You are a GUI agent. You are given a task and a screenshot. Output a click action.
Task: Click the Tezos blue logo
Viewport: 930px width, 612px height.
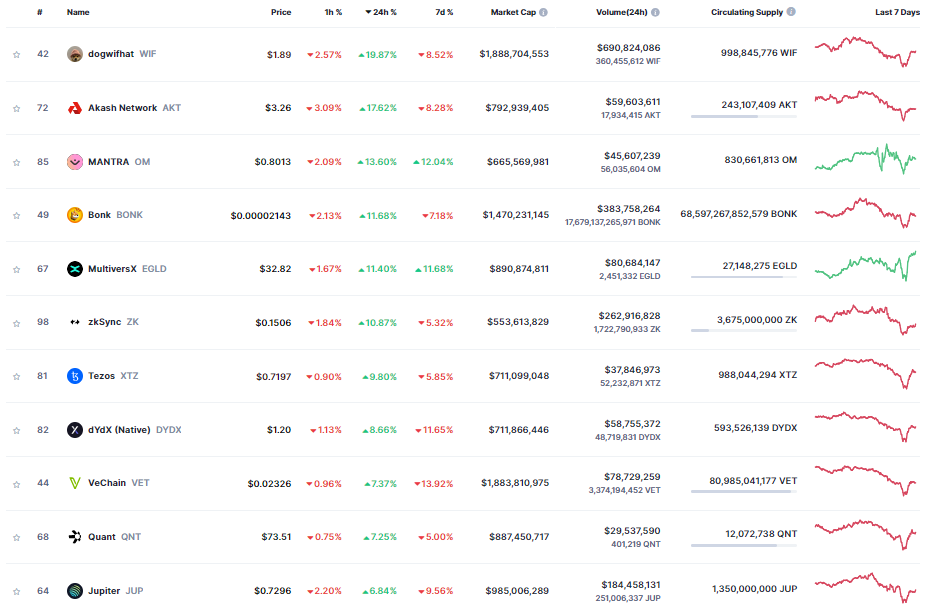pos(75,376)
